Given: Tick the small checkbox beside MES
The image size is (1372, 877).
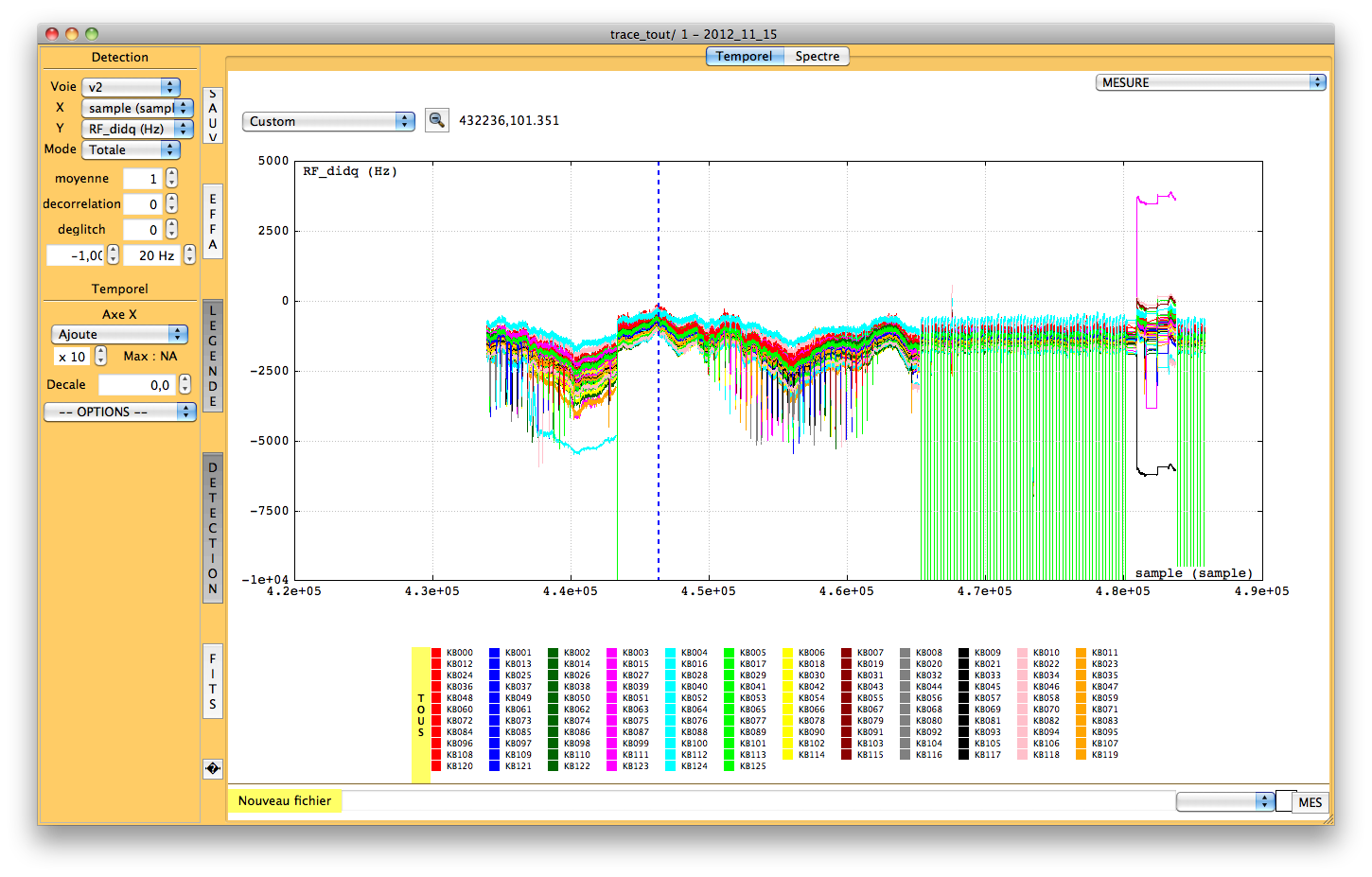Looking at the screenshot, I should coord(1284,801).
